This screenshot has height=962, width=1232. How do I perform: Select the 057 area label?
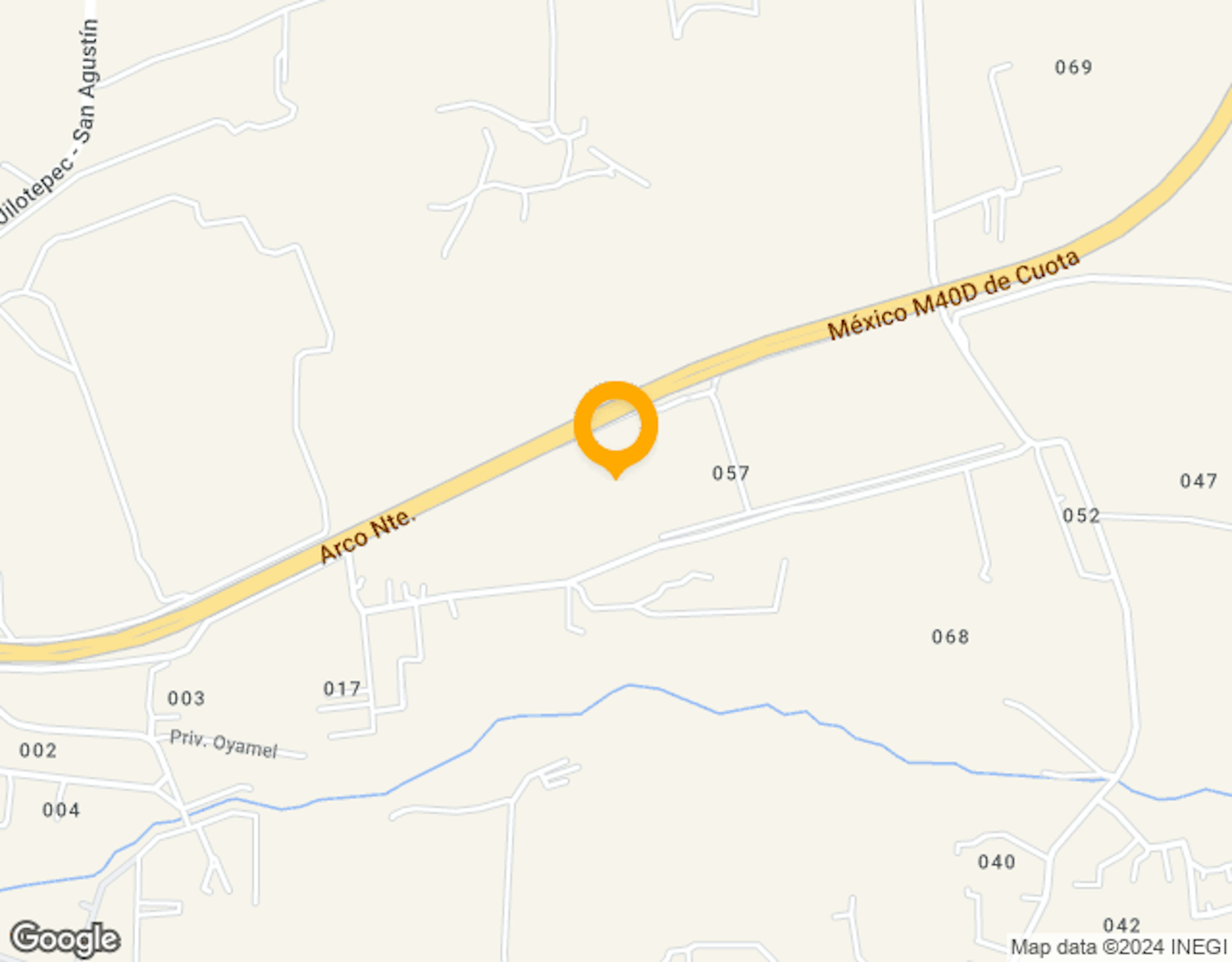pos(731,473)
